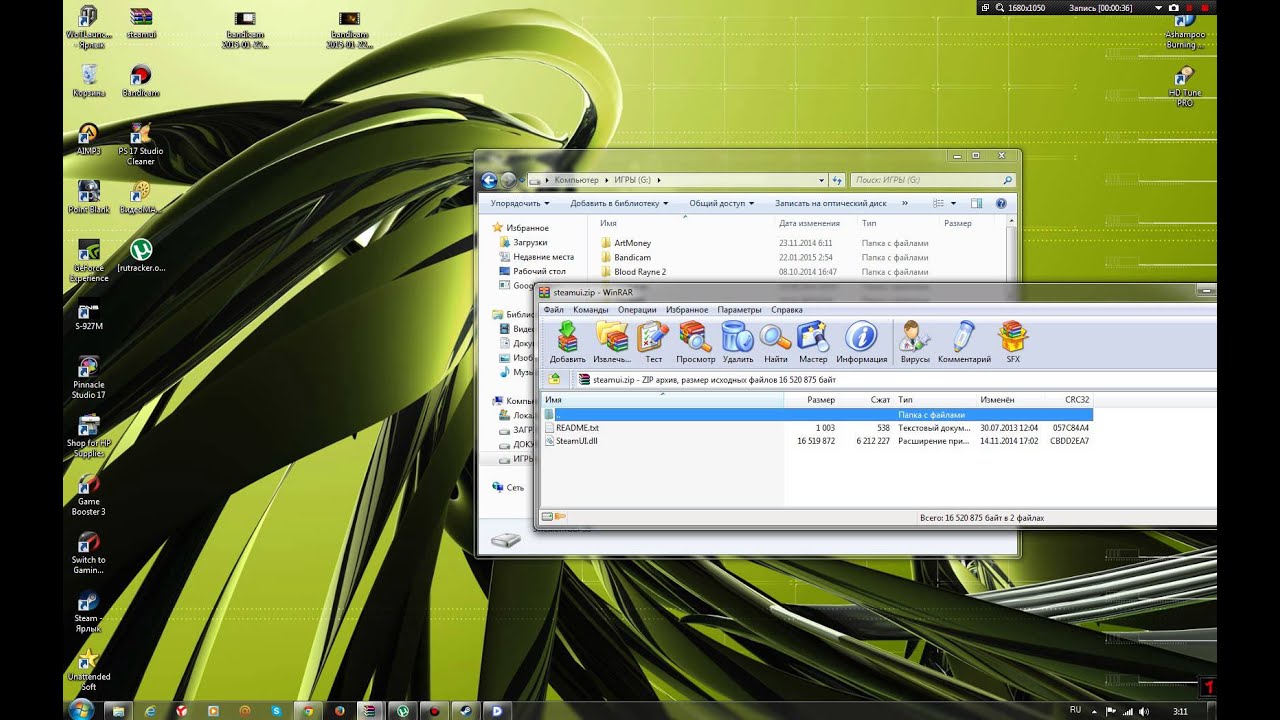
Task: Click the Switch to Gaming desktop icon
Action: 88,553
